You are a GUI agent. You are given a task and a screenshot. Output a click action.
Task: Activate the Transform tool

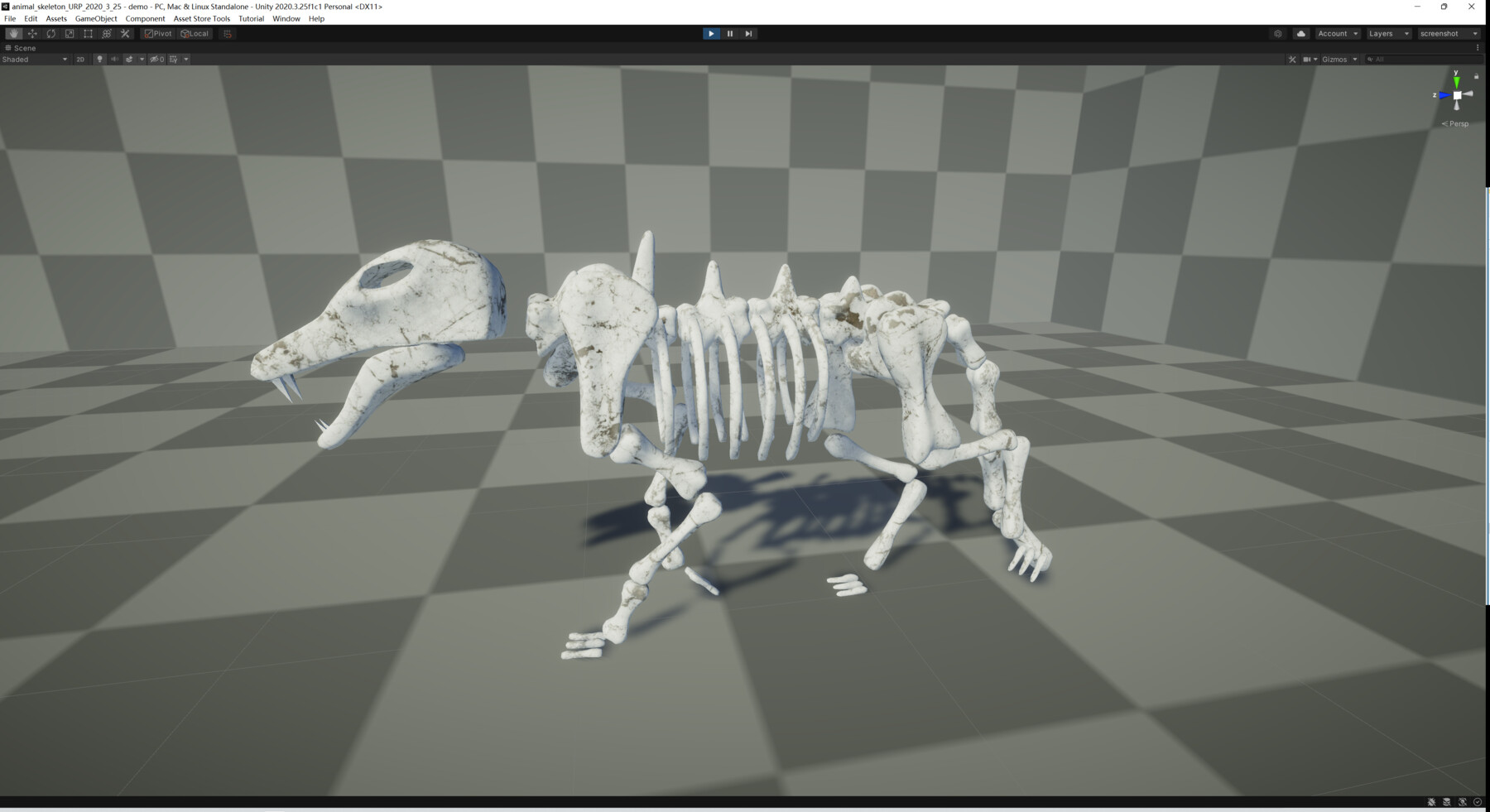tap(107, 33)
